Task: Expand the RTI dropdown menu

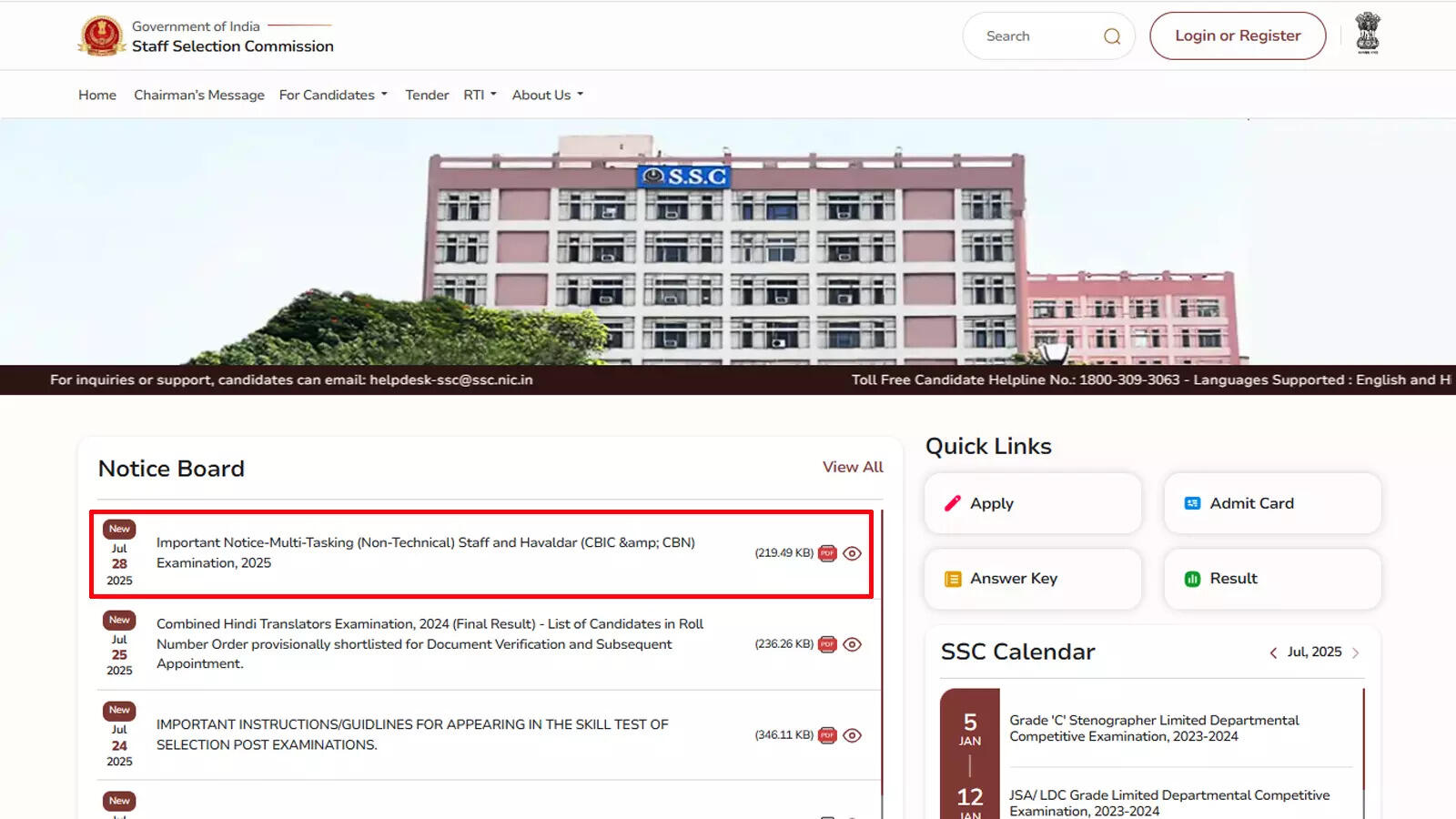Action: (x=480, y=95)
